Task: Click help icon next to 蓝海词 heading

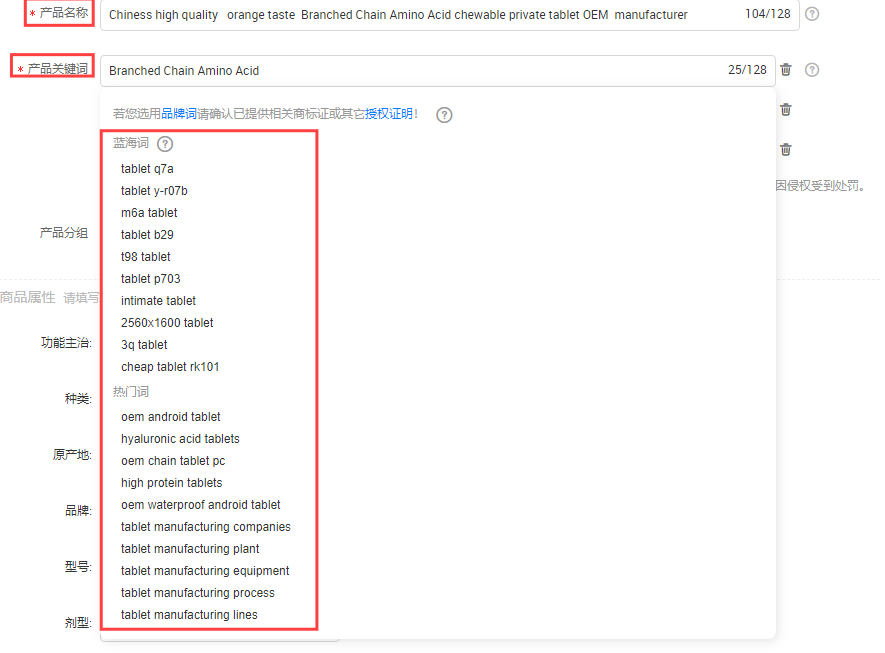Action: (165, 144)
